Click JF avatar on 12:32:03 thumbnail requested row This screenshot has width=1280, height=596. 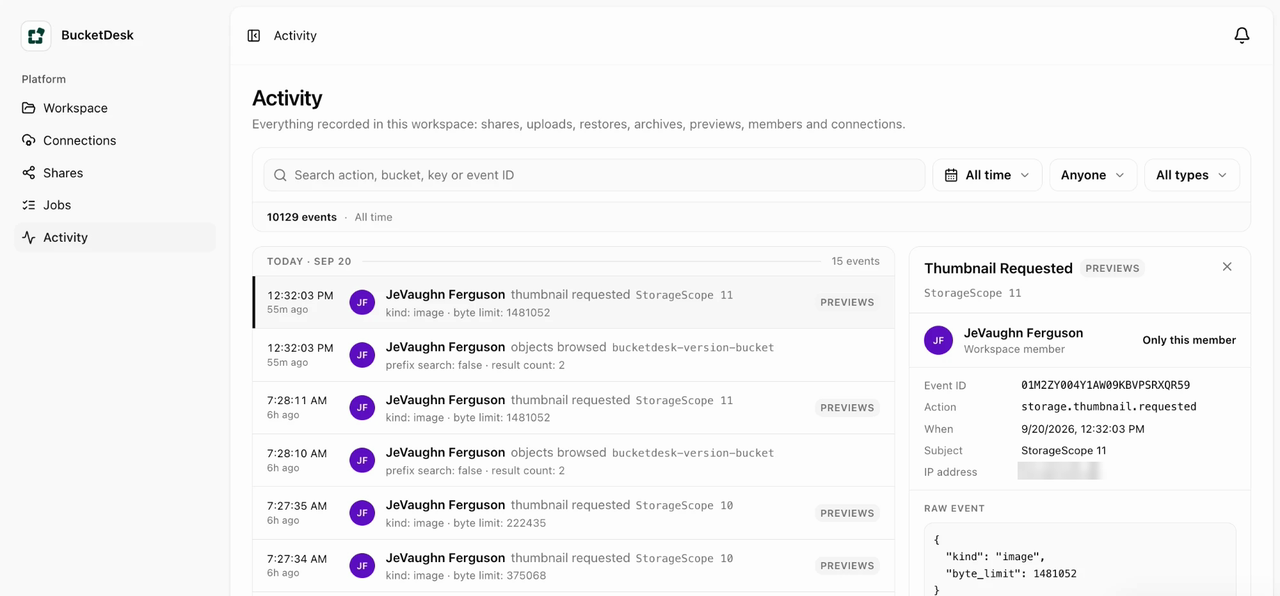(362, 302)
